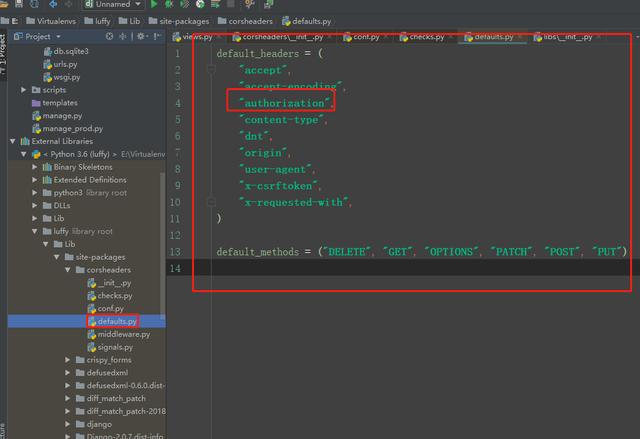Screen dimensions: 640x439
Task: Click "authorization" string in code
Action: (x=284, y=103)
